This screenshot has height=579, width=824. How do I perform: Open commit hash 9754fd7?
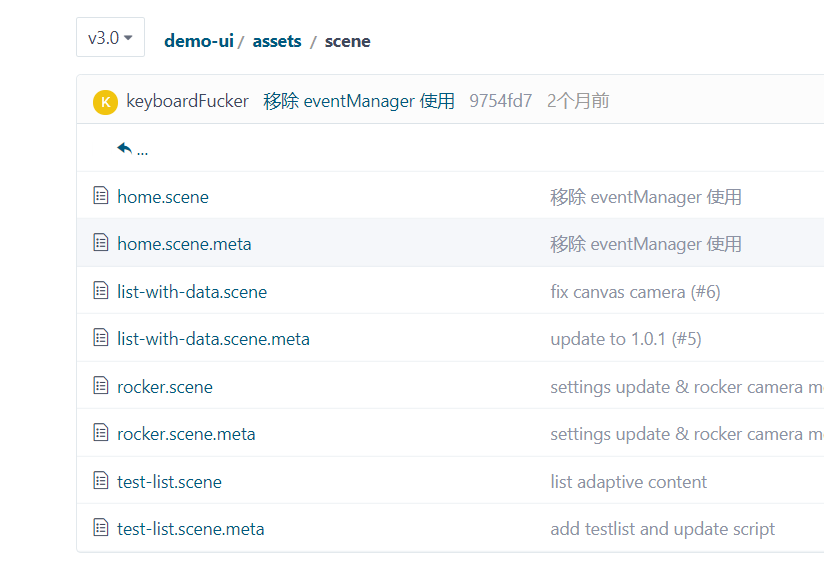500,101
